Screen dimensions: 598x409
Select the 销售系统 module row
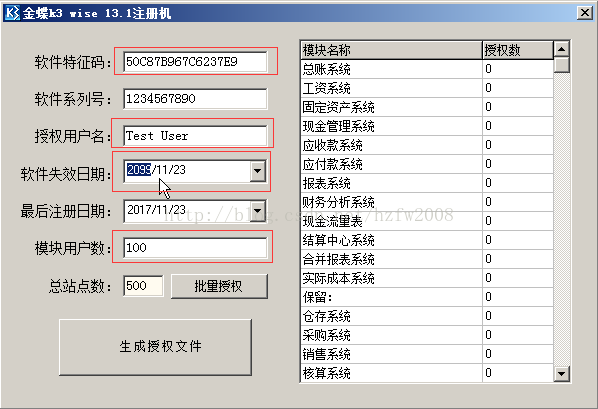tap(427, 354)
